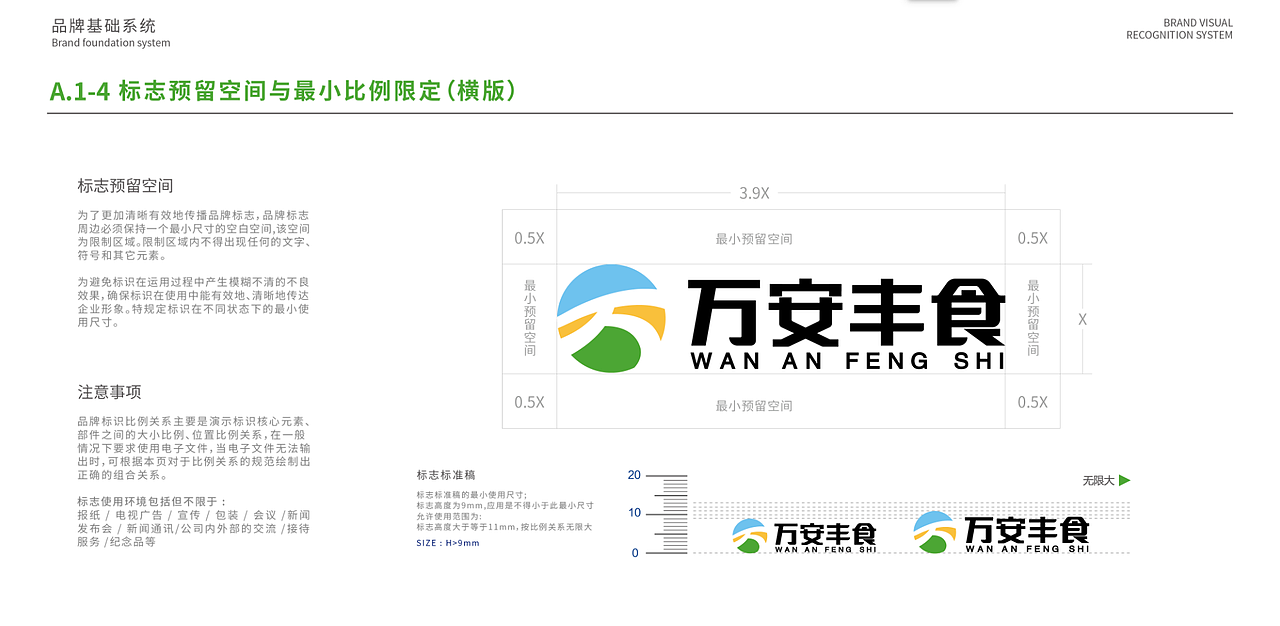Viewport: 1280px width, 626px height.
Task: Click vertical "最小预留空间" right of the logo
Action: tap(1033, 318)
